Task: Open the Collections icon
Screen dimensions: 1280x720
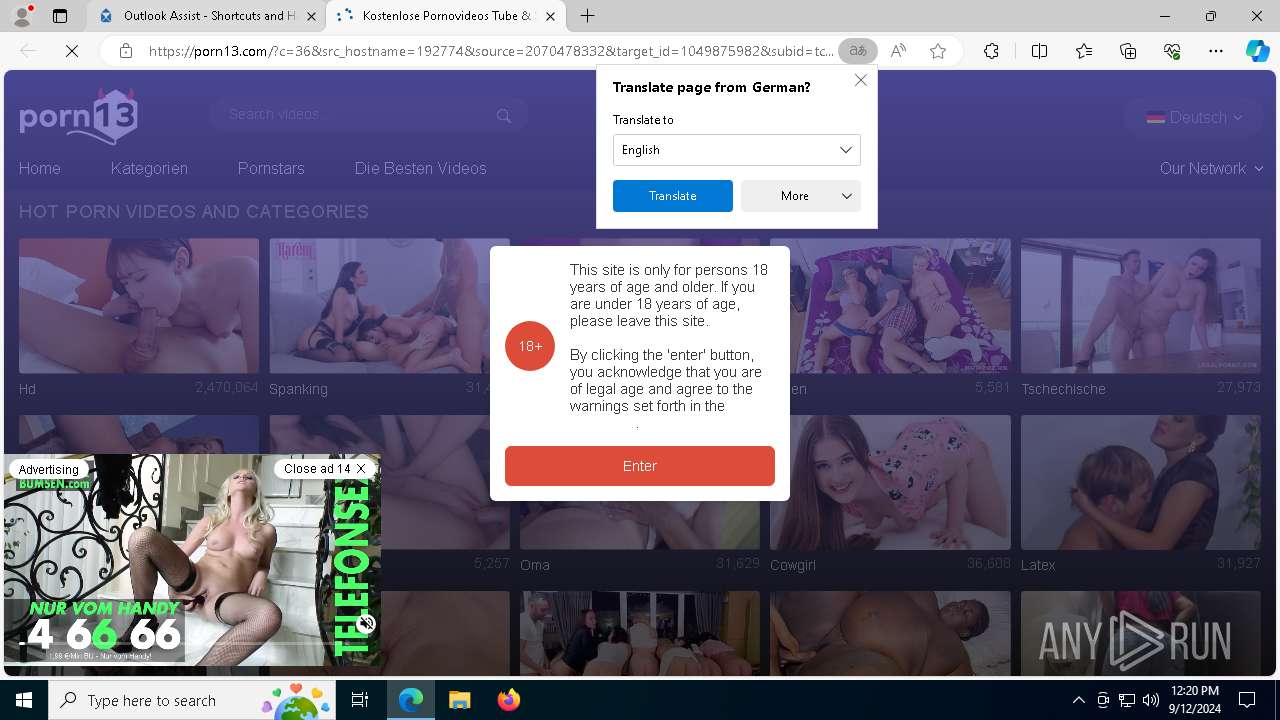Action: (x=1128, y=51)
